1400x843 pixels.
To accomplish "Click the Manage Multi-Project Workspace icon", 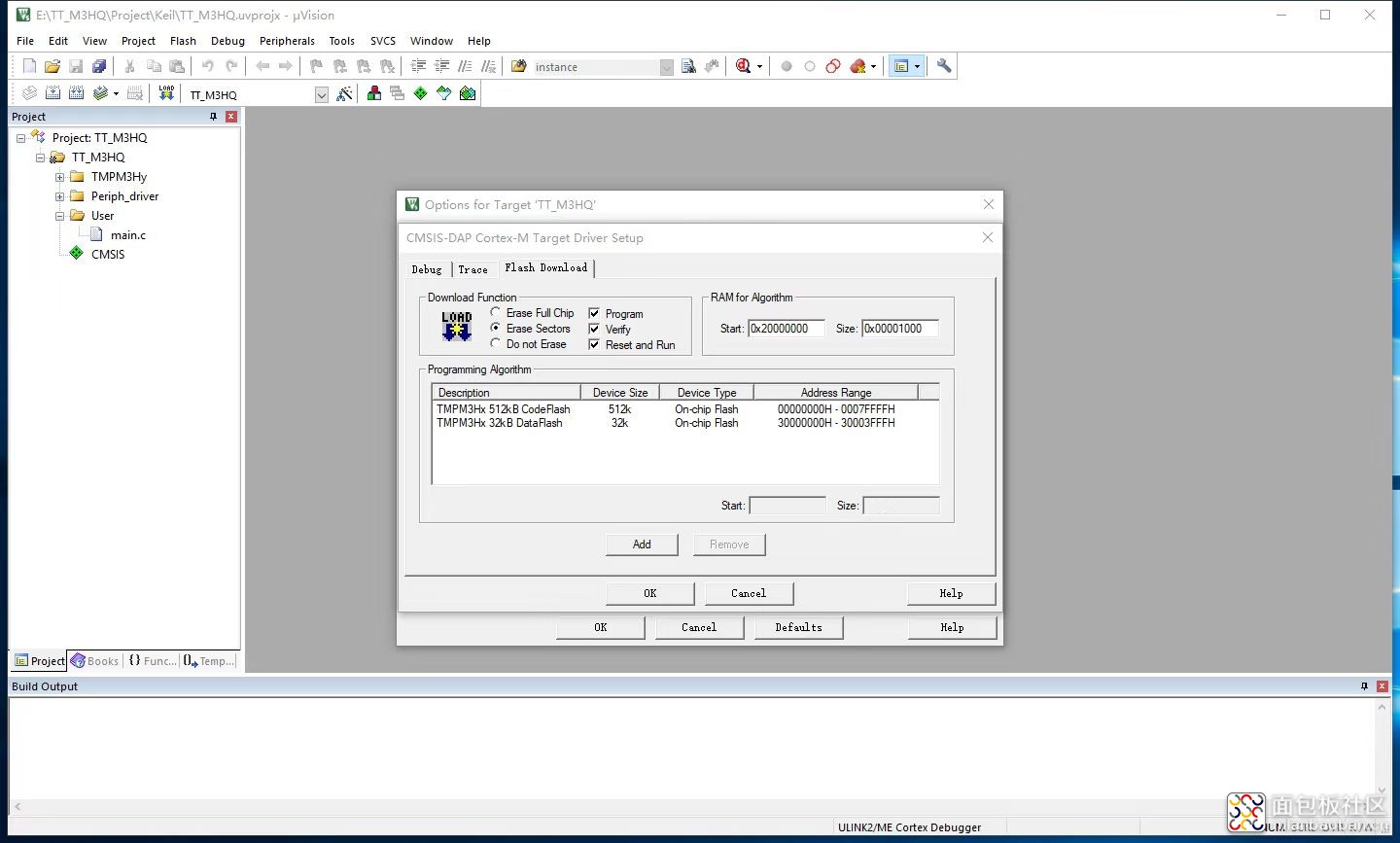I will tap(397, 93).
